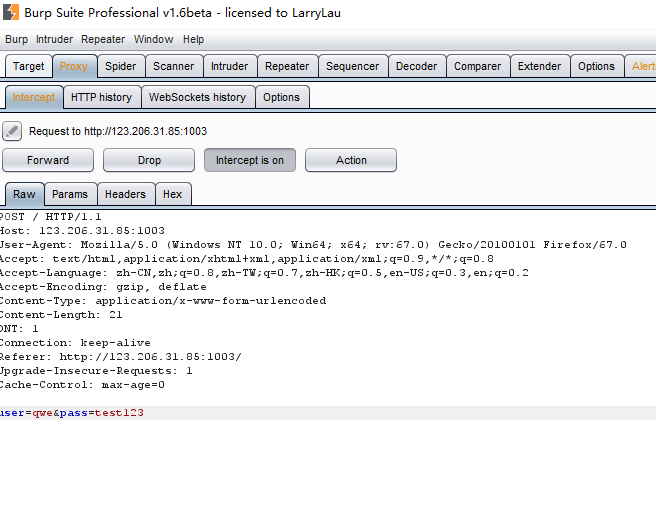This screenshot has width=656, height=515.
Task: Open the Window menu
Action: coord(154,39)
